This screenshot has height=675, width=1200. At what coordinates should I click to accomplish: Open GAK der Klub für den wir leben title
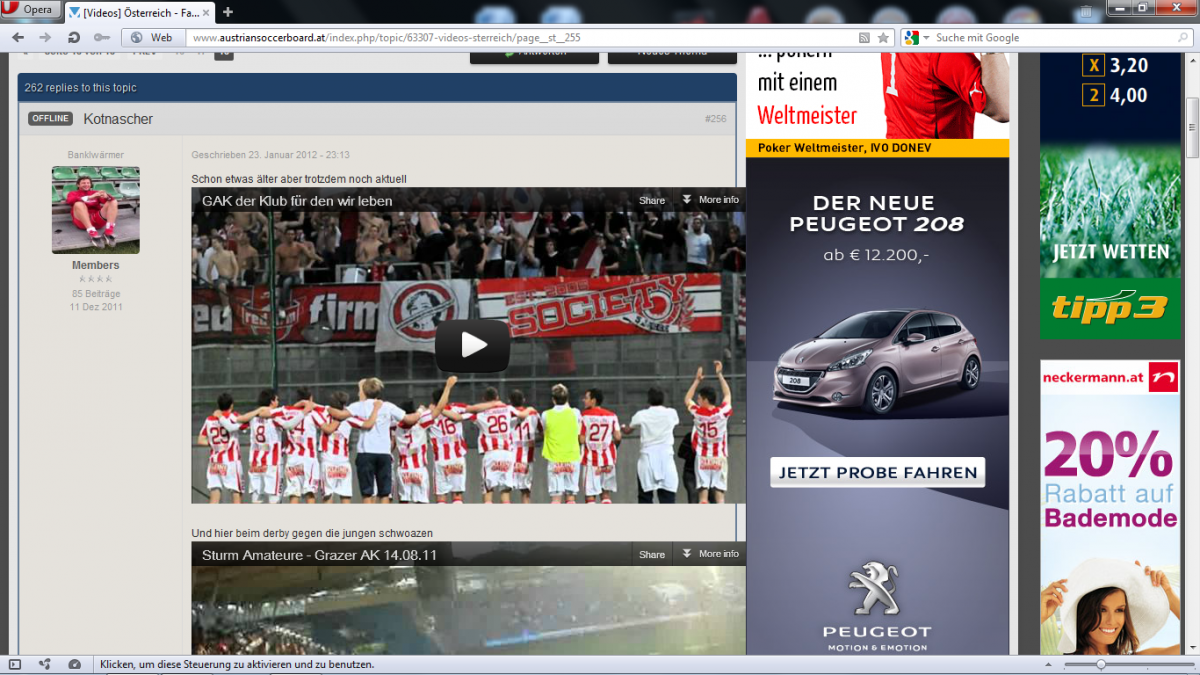click(x=297, y=200)
